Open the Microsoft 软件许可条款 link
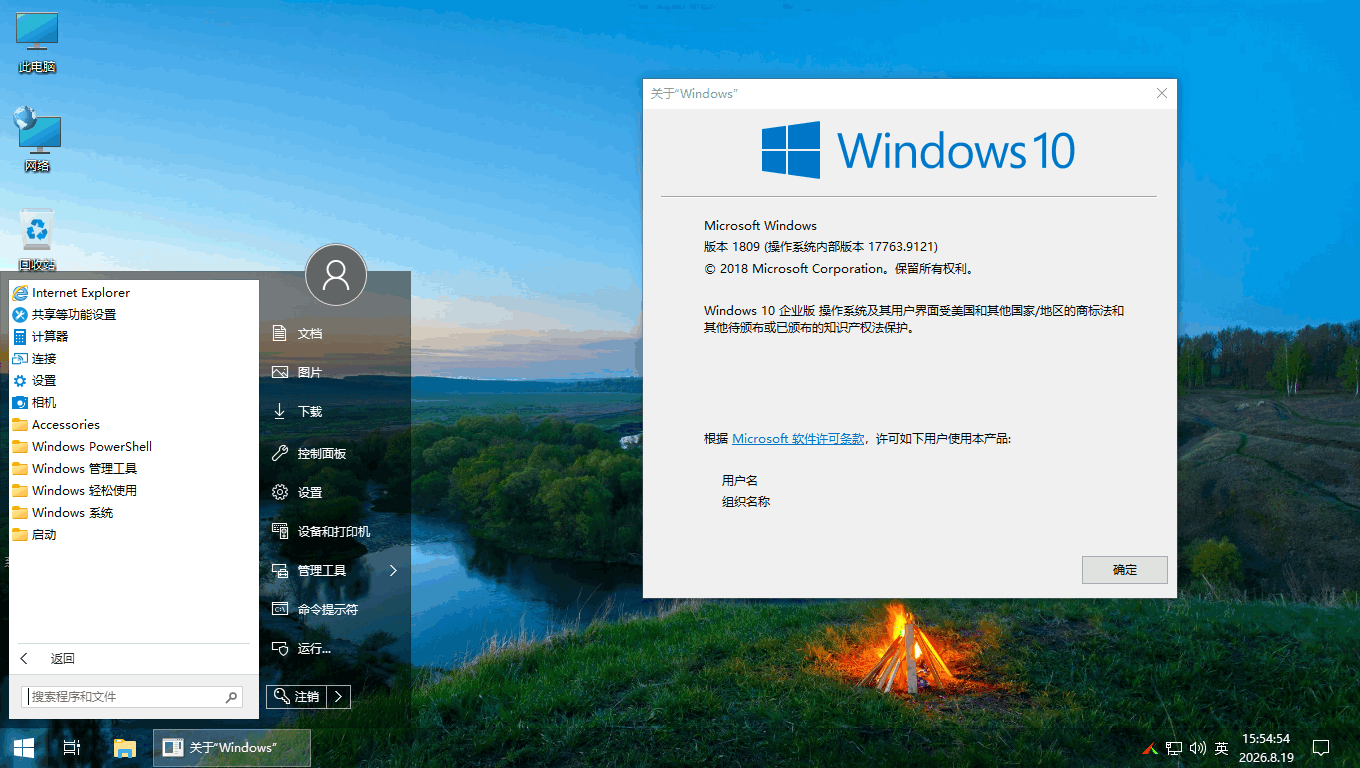This screenshot has width=1360, height=768. coord(798,439)
